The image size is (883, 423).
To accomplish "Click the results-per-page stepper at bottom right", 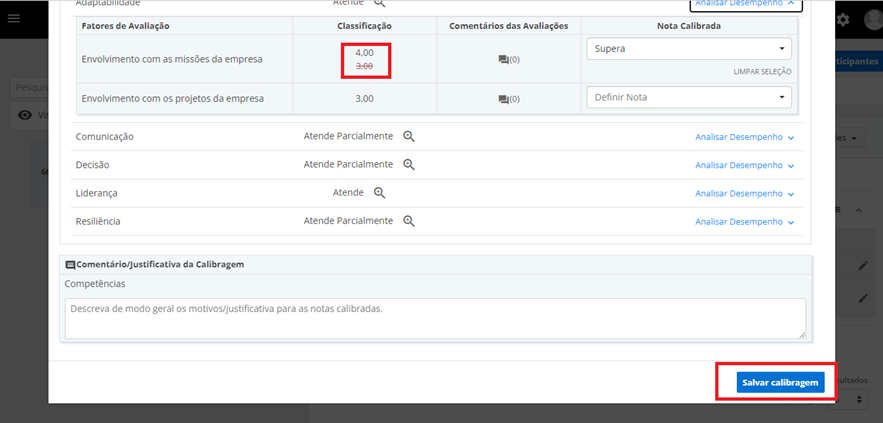I will (x=862, y=398).
